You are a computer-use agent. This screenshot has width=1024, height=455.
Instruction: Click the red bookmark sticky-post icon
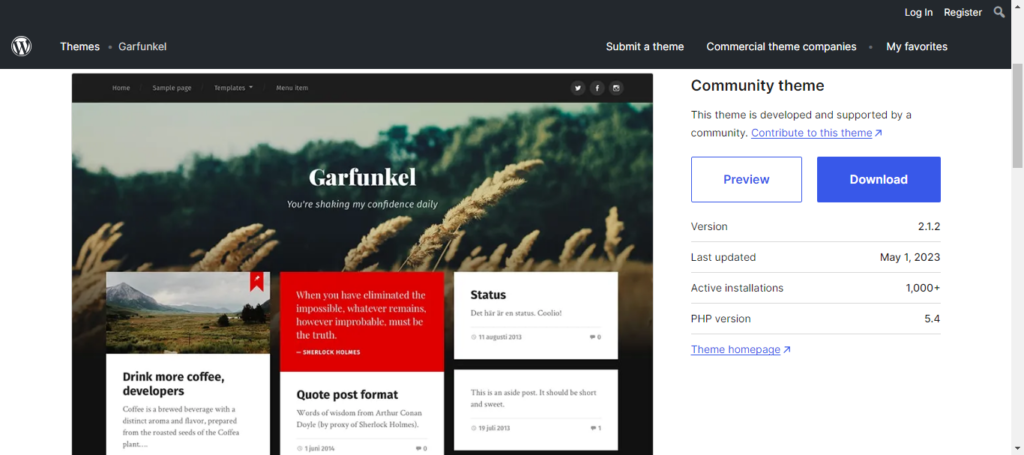click(257, 281)
